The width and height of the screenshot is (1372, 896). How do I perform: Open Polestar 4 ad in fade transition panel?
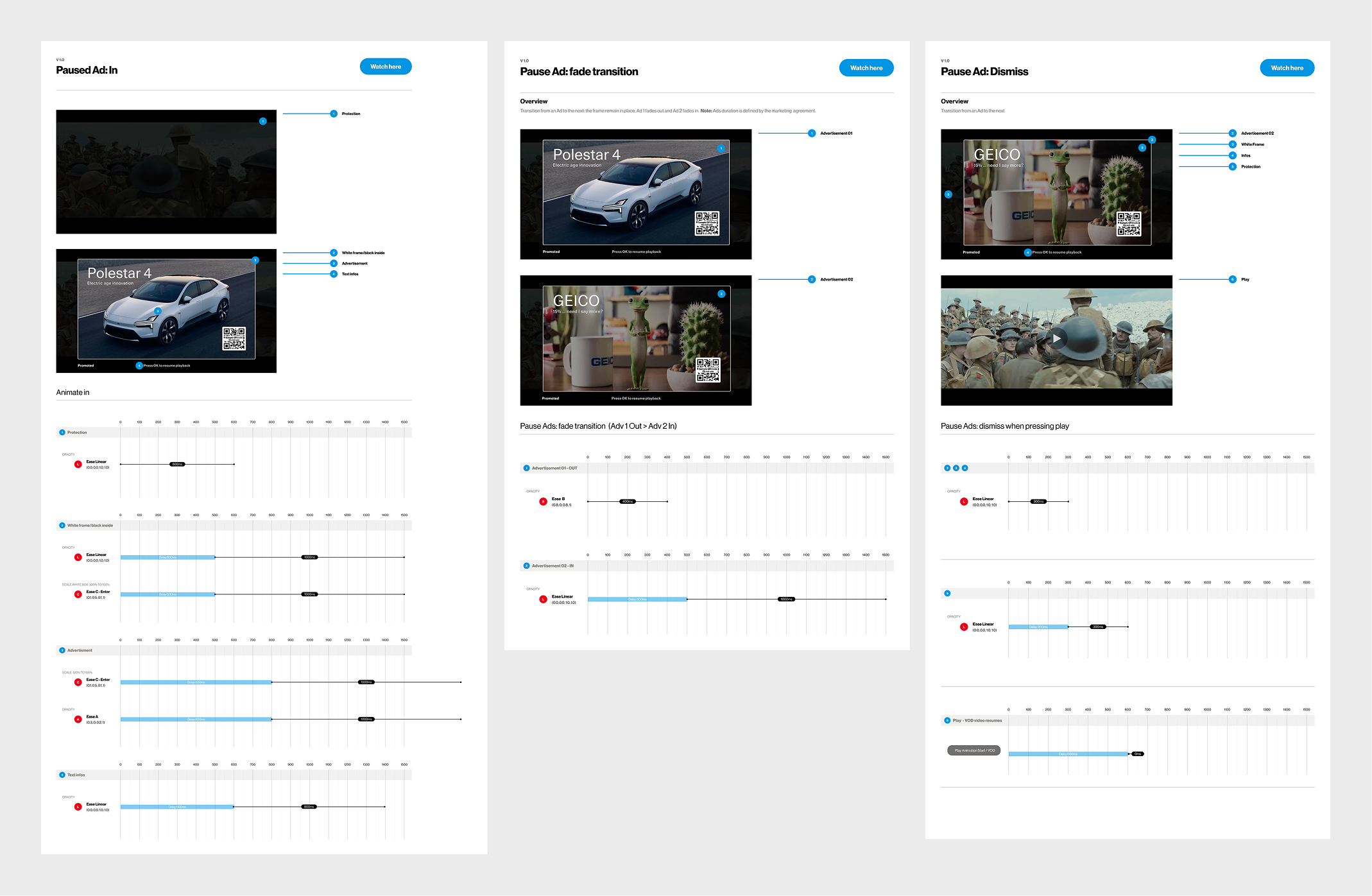point(636,194)
